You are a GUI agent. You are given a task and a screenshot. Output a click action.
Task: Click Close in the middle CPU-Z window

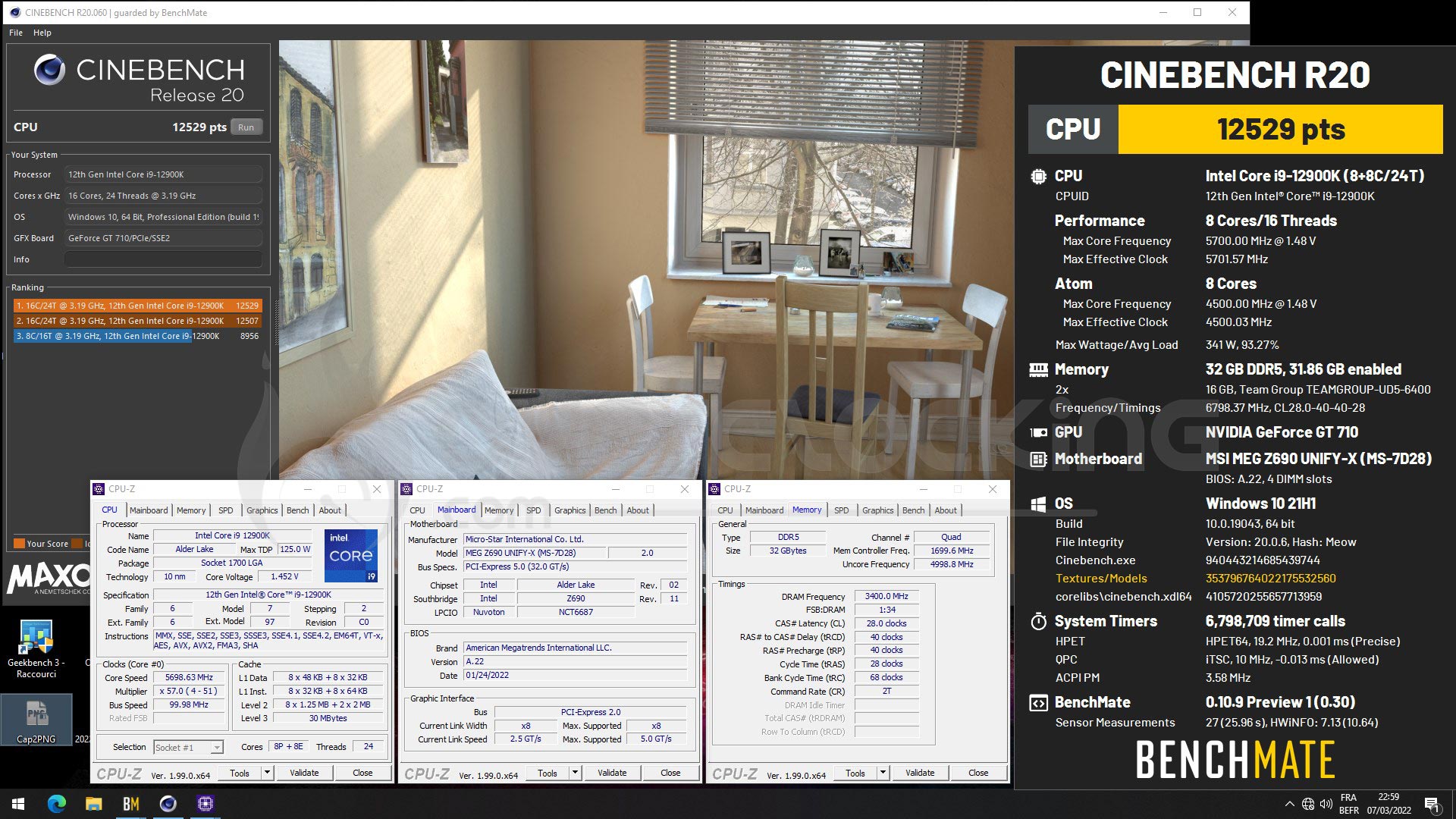coord(670,773)
